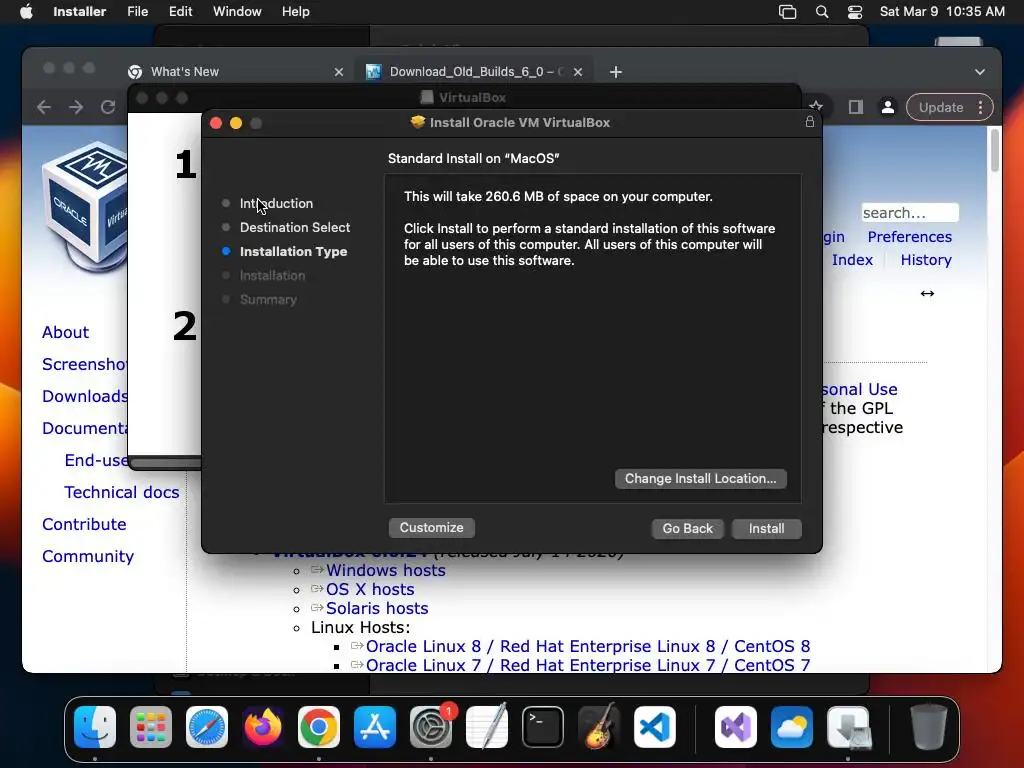Open the cloud app in the Dock
Screen dimensions: 1024x768
(x=792, y=727)
